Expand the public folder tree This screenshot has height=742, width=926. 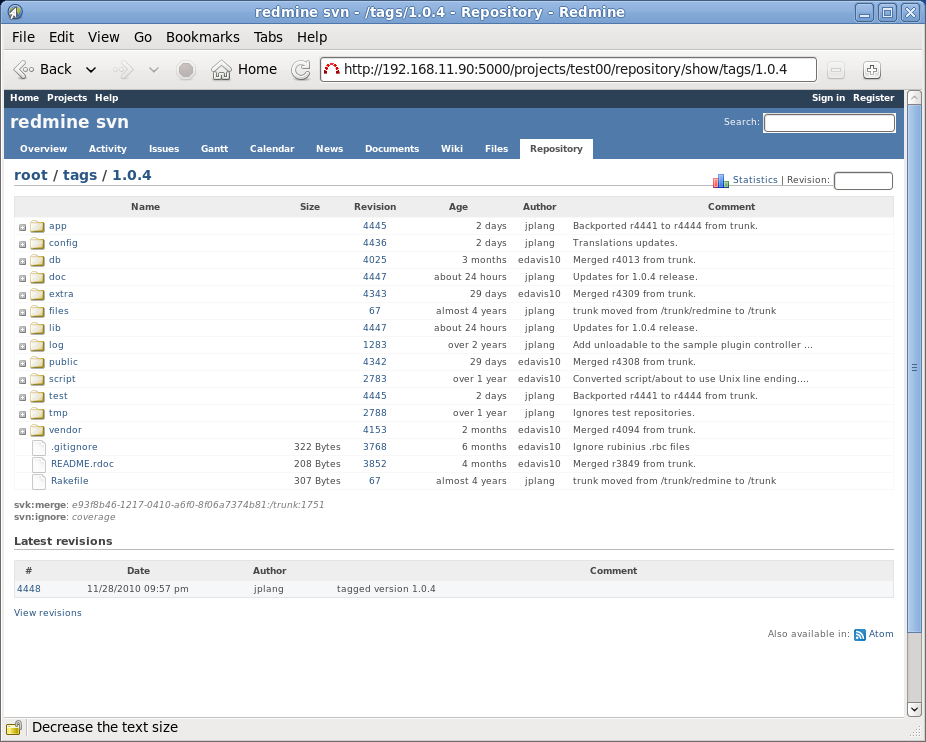(x=22, y=363)
